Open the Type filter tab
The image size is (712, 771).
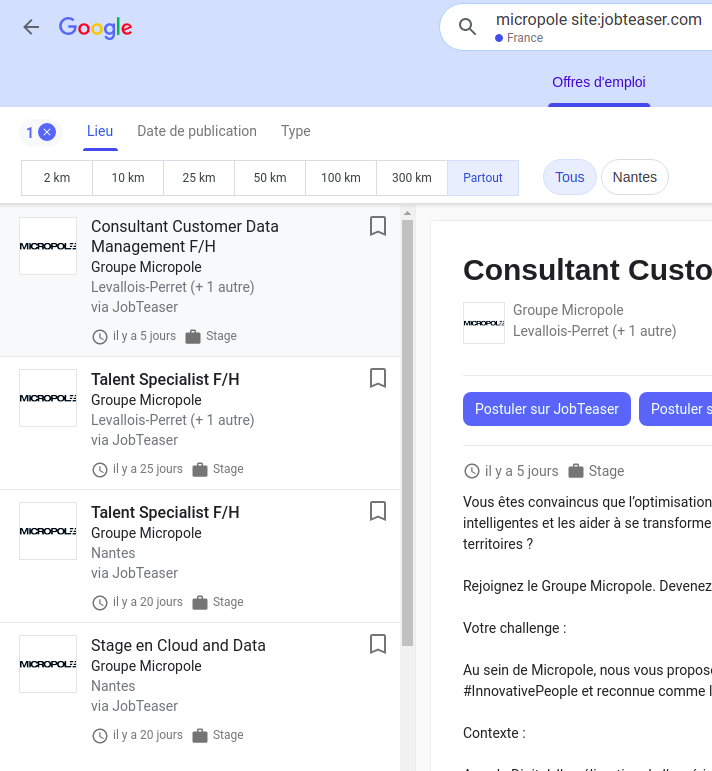[x=296, y=131]
